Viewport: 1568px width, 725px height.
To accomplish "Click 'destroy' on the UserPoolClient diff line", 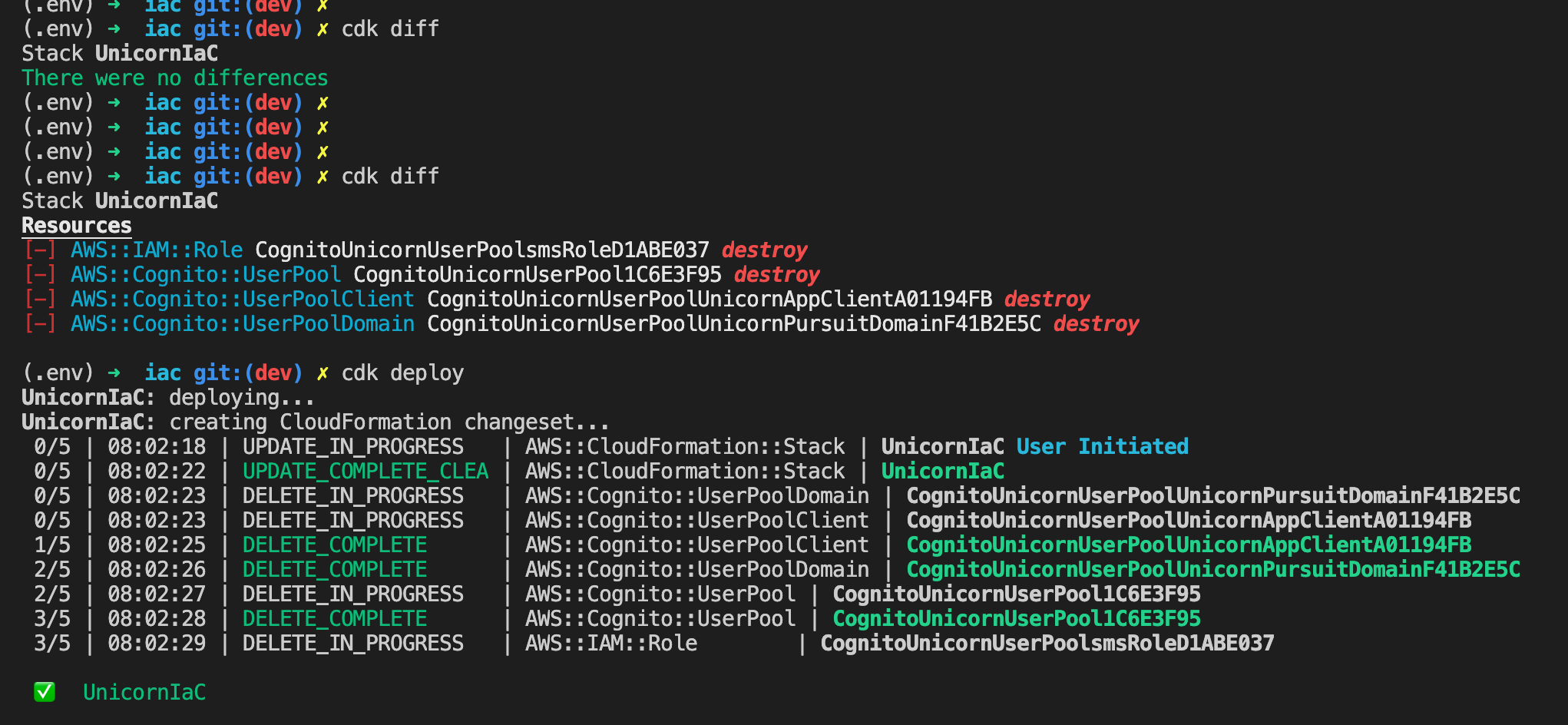I will click(x=1047, y=300).
